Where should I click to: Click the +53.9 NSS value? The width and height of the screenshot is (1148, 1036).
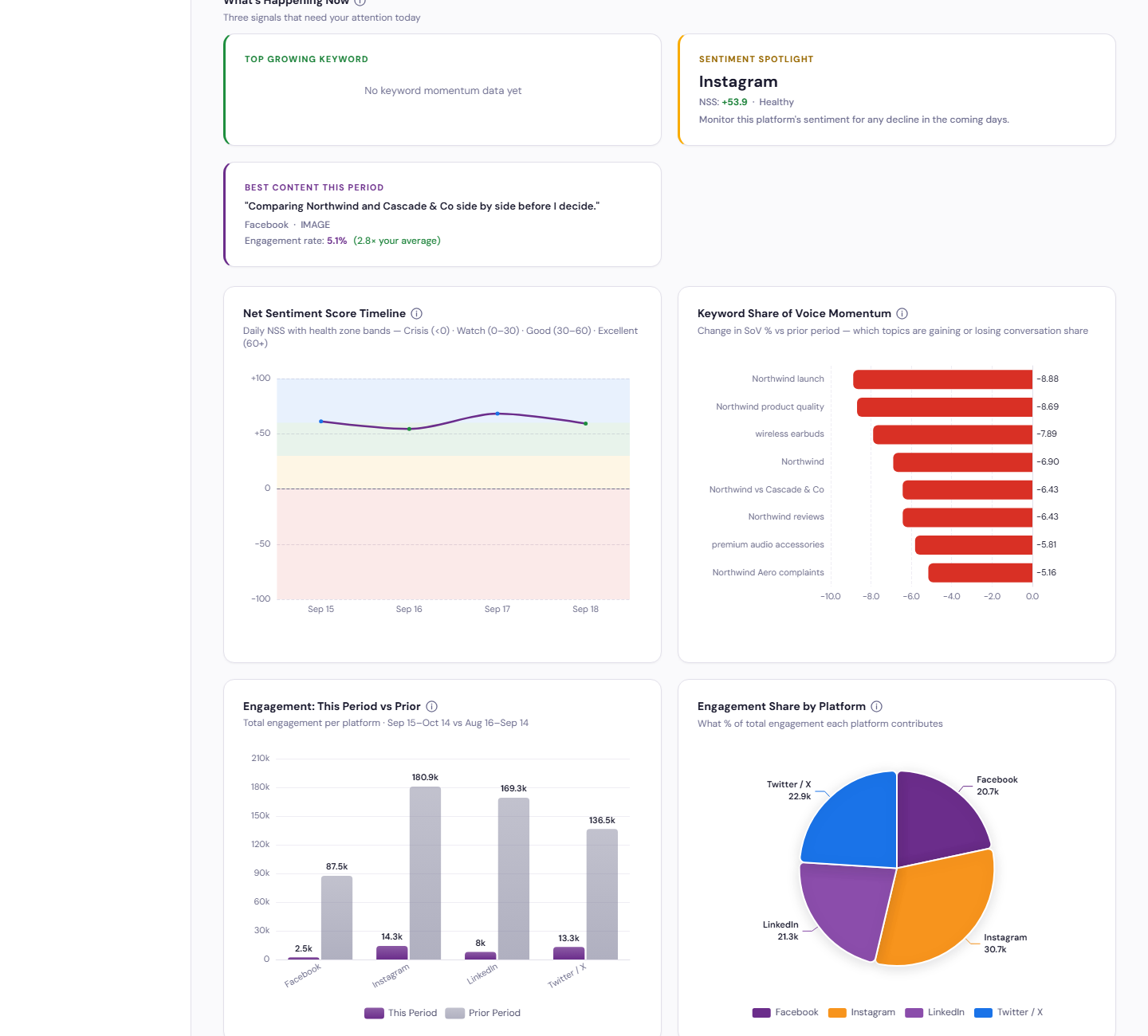[x=734, y=102]
